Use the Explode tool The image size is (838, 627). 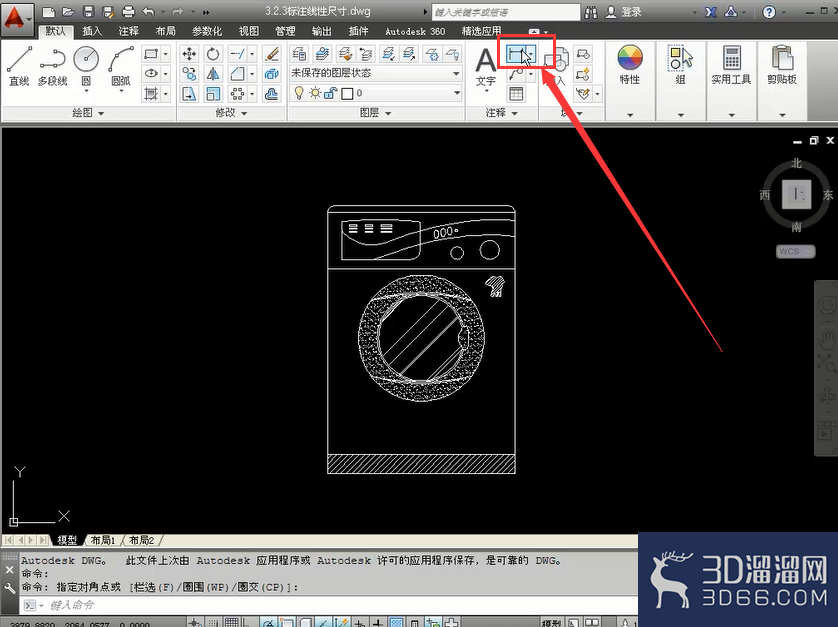pos(271,73)
